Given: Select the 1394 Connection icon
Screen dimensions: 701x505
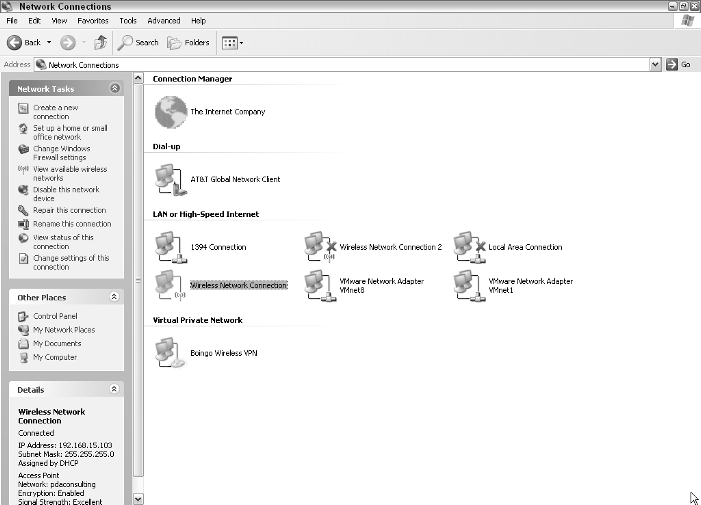Looking at the screenshot, I should 171,247.
